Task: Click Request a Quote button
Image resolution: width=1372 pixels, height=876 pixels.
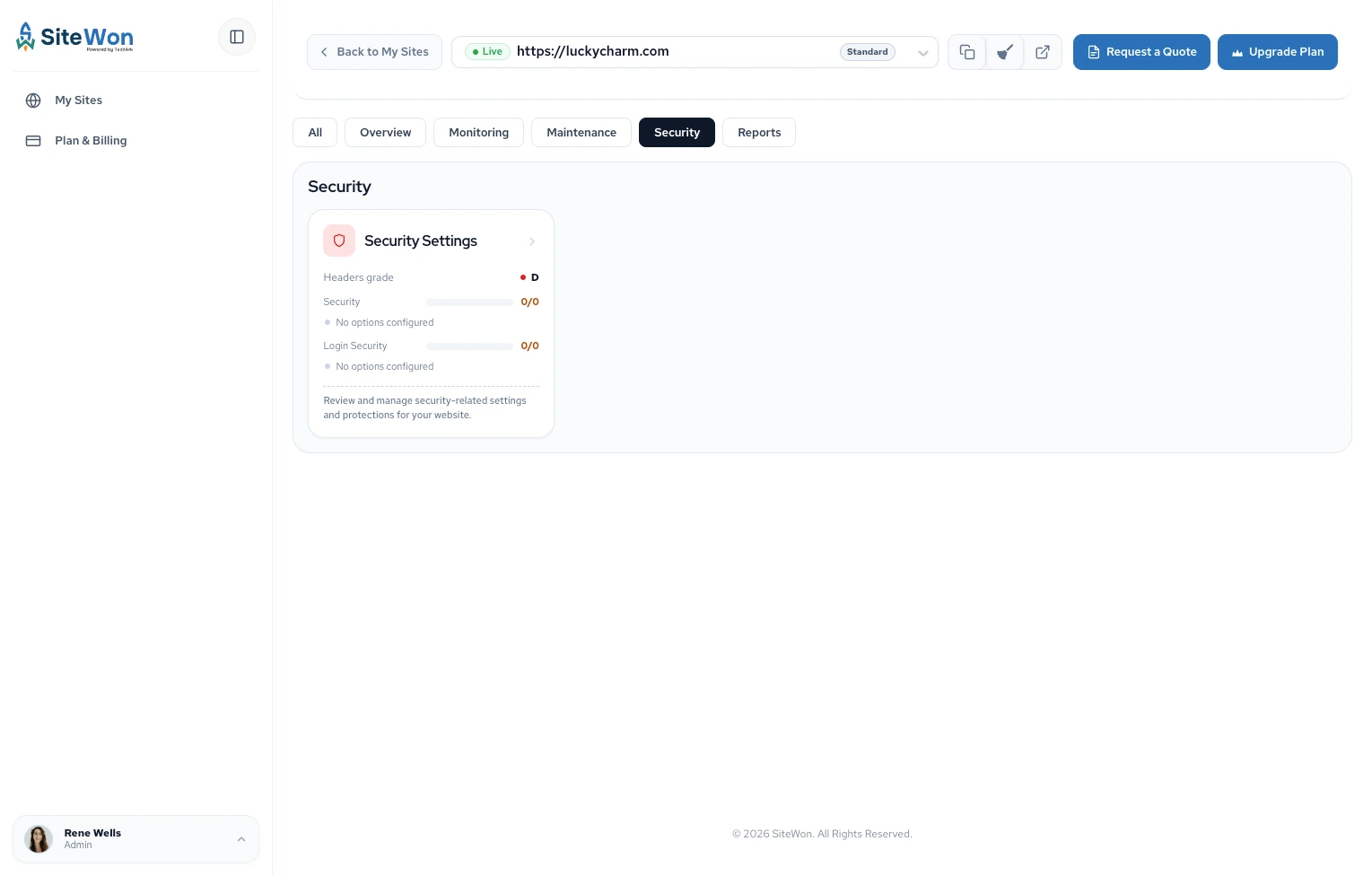Action: click(1141, 52)
